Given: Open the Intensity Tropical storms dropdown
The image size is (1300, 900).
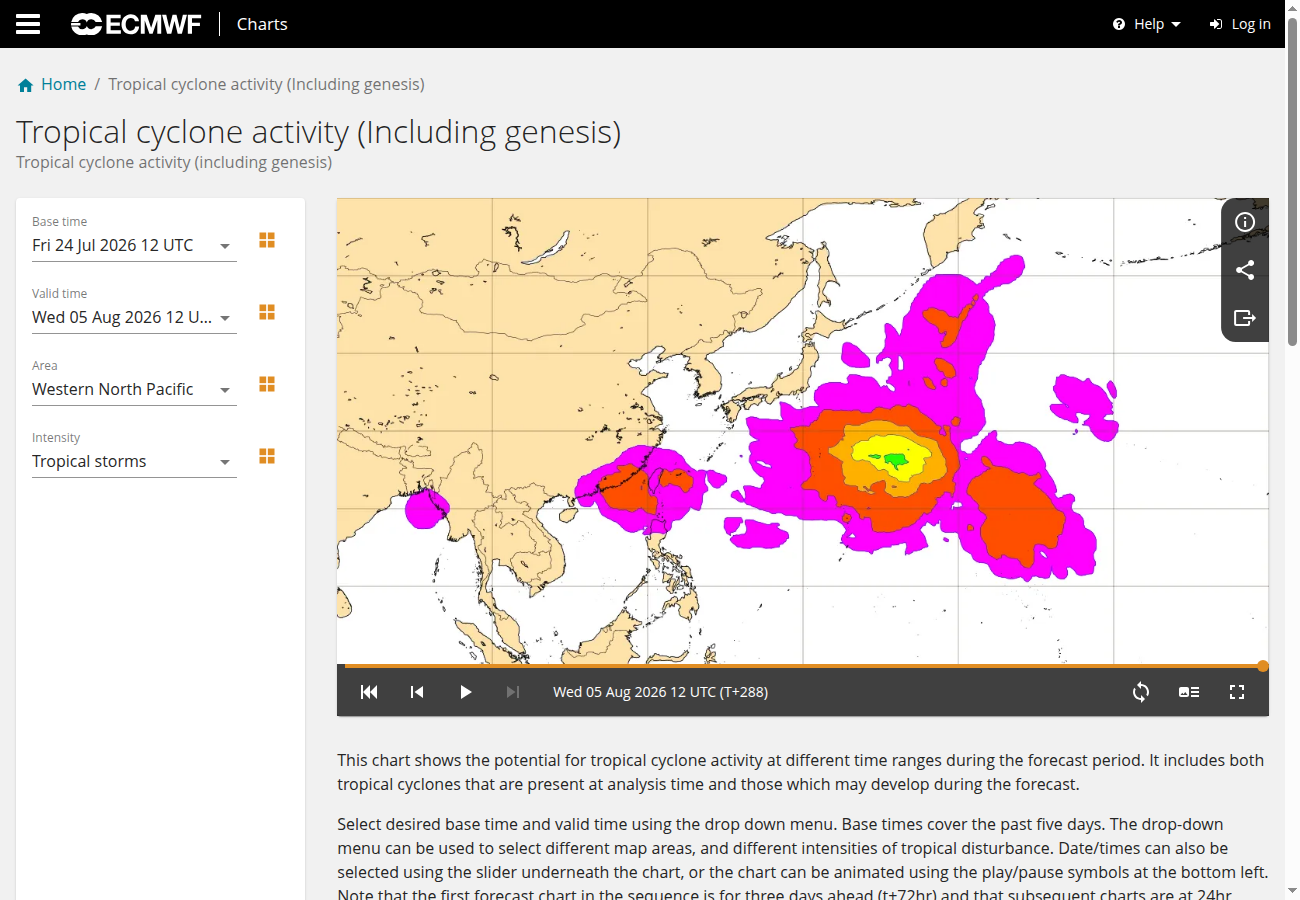Looking at the screenshot, I should click(x=134, y=462).
